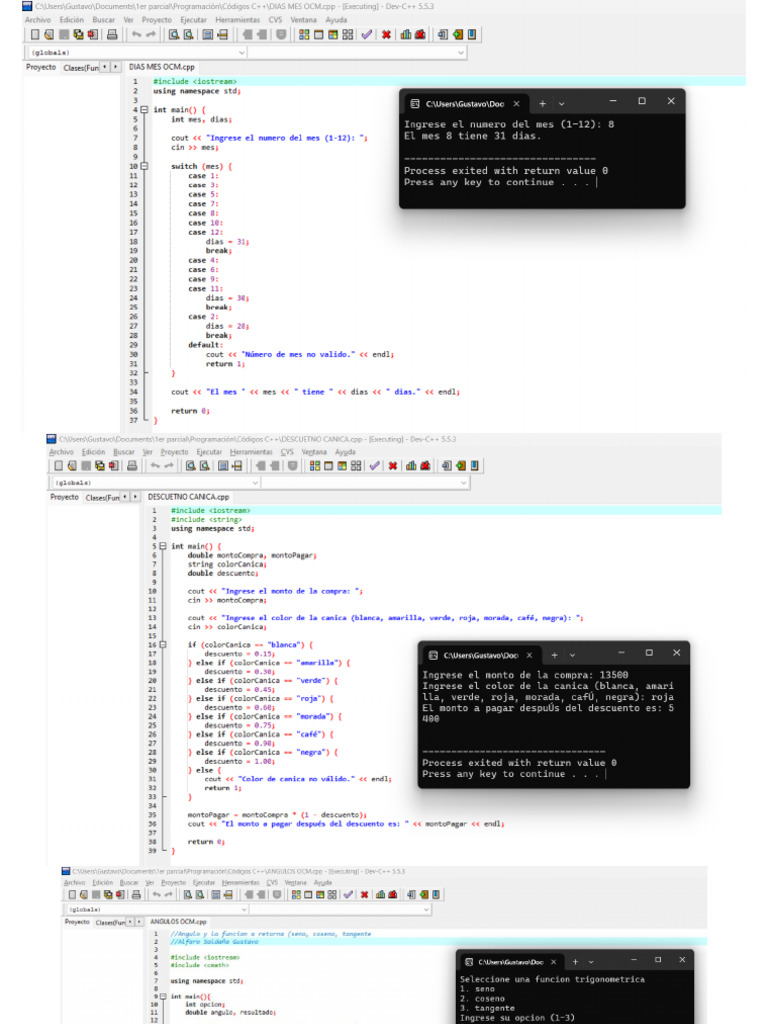768x1024 pixels.
Task: Open terminal tab dropdown chevron in canica console
Action: pos(572,654)
